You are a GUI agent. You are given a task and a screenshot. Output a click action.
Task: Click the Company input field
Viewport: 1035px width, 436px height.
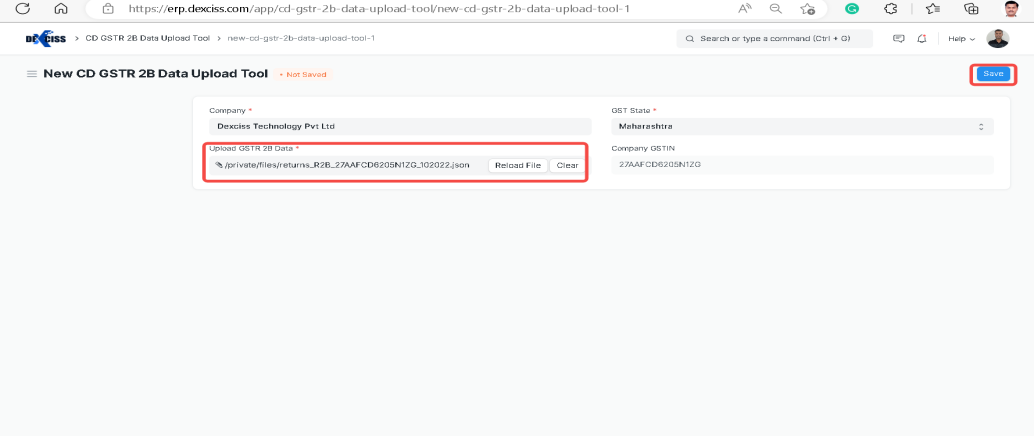click(400, 127)
